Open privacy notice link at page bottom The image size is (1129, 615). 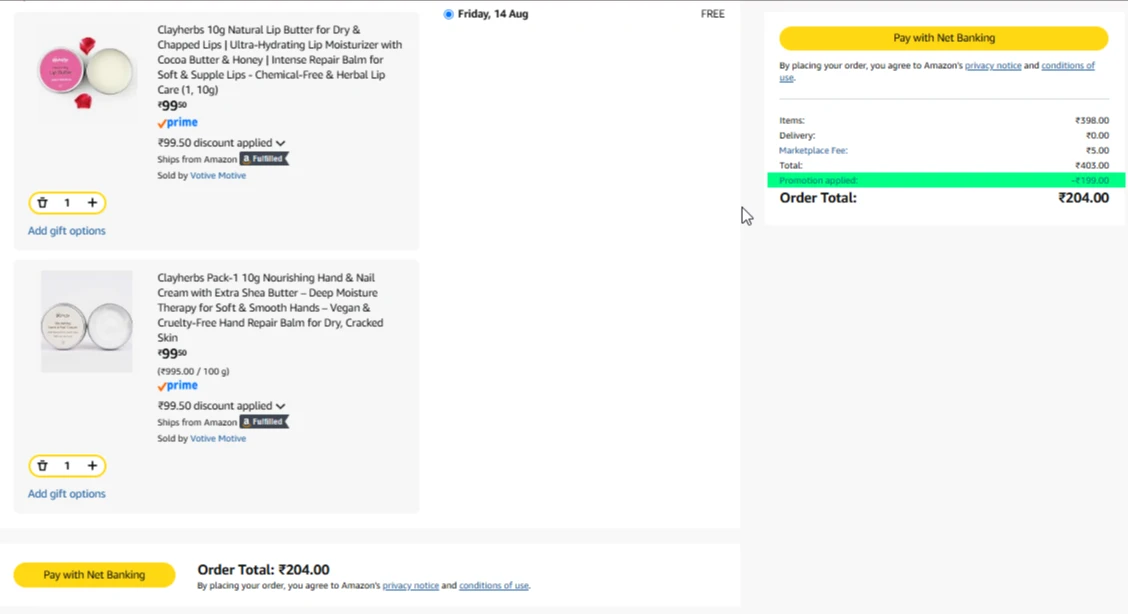point(410,585)
